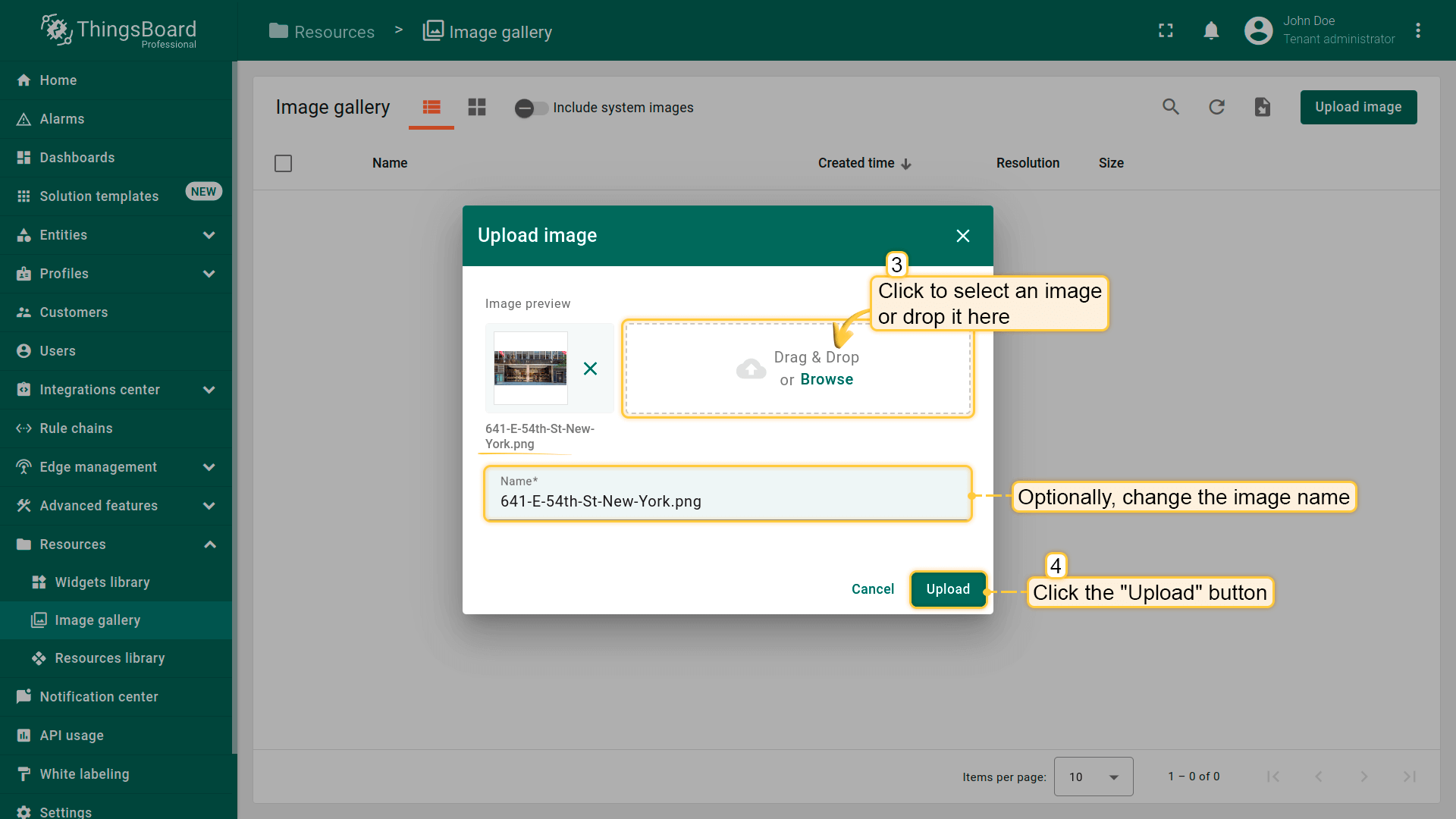Toggle Include system images switch

[x=531, y=108]
